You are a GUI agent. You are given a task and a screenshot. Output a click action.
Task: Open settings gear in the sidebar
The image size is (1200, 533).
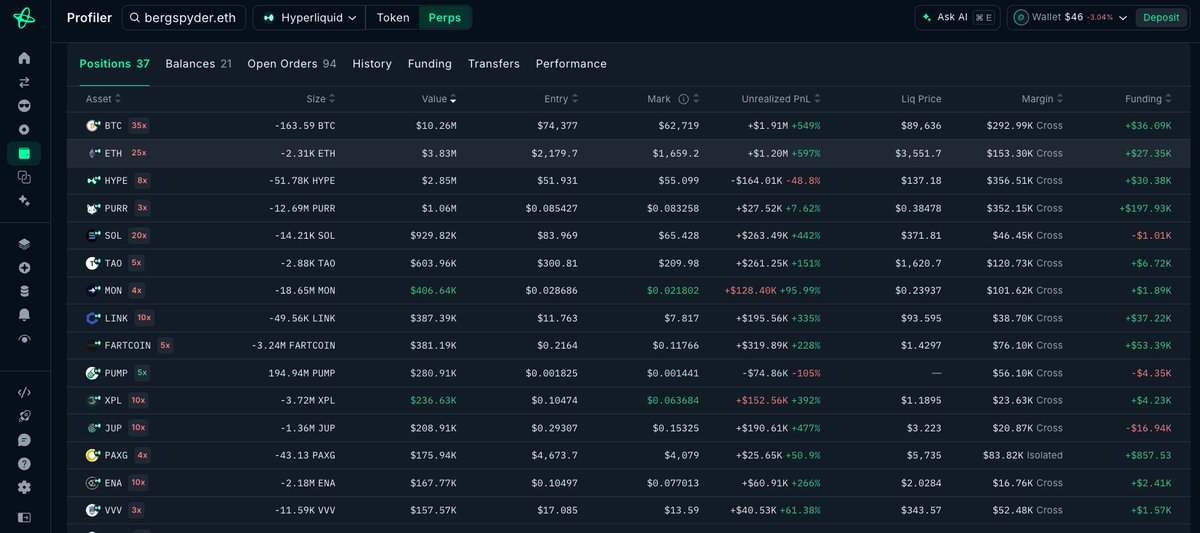[x=24, y=487]
